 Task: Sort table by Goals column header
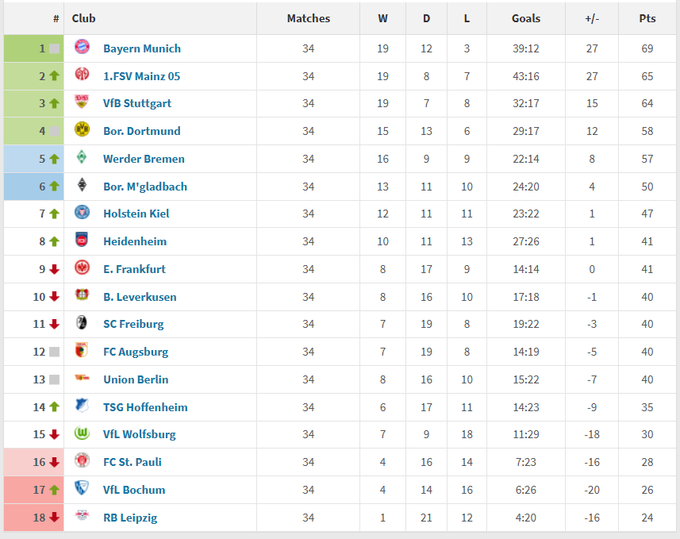point(525,18)
